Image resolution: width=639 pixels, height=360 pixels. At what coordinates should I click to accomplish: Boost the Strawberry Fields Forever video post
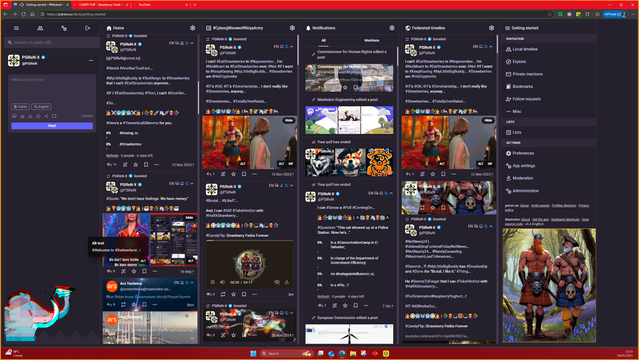pyautogui.click(x=223, y=294)
